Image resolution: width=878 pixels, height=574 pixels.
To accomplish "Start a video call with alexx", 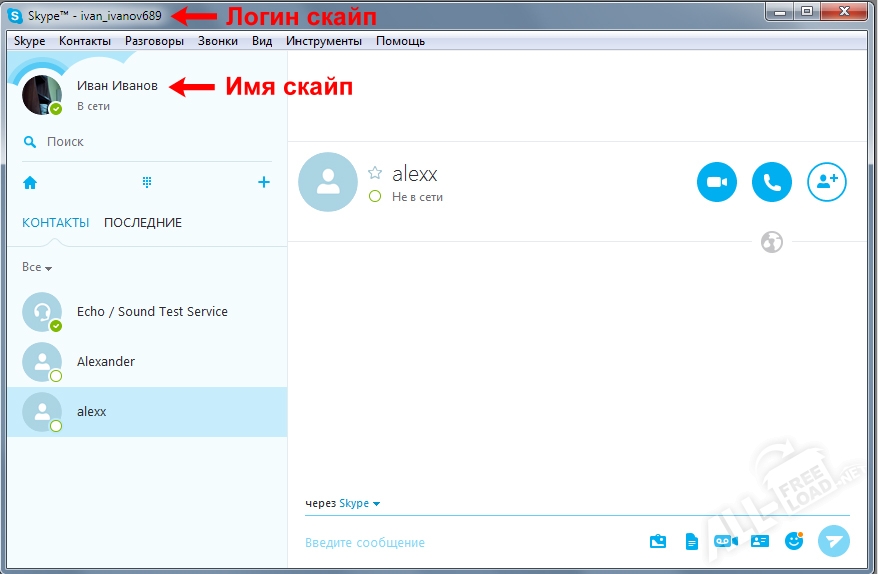I will pos(716,182).
